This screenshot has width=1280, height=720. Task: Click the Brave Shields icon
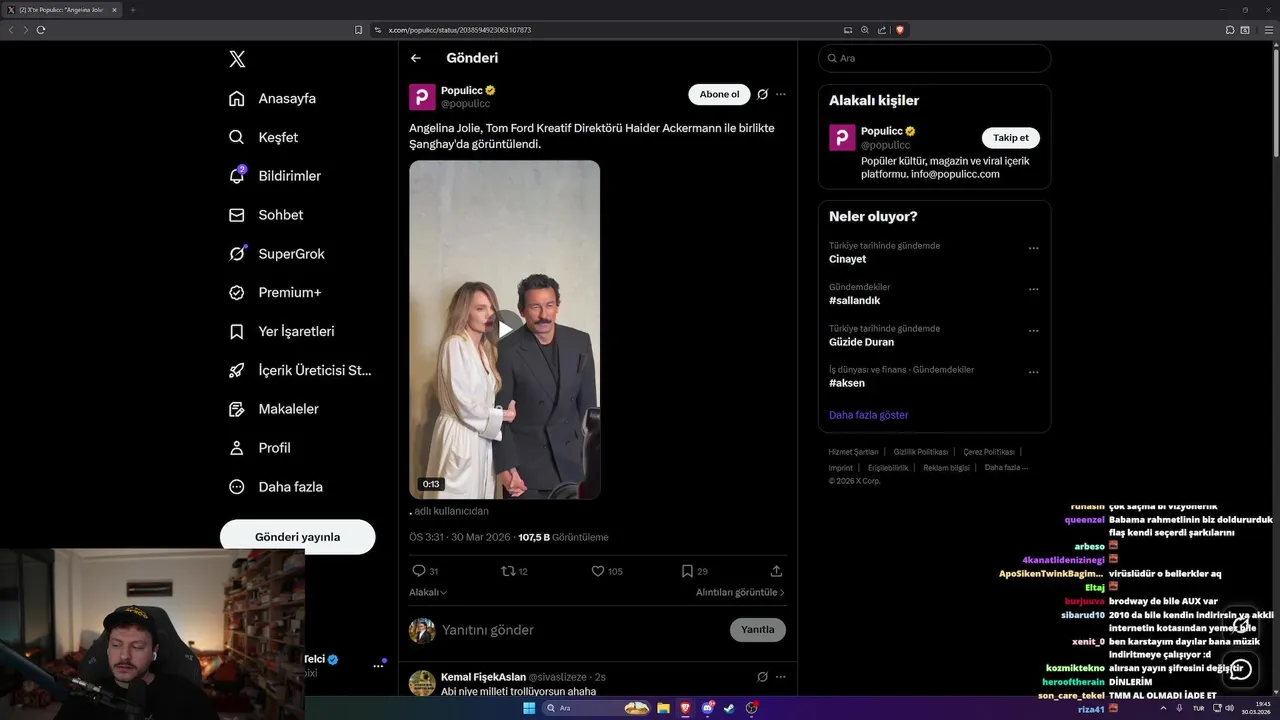click(900, 30)
